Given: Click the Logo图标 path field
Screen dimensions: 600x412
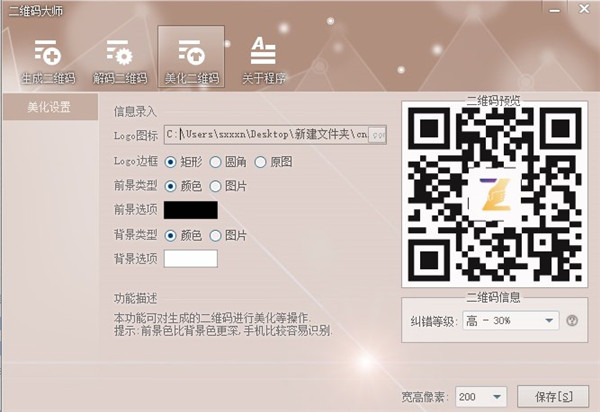Looking at the screenshot, I should (266, 135).
